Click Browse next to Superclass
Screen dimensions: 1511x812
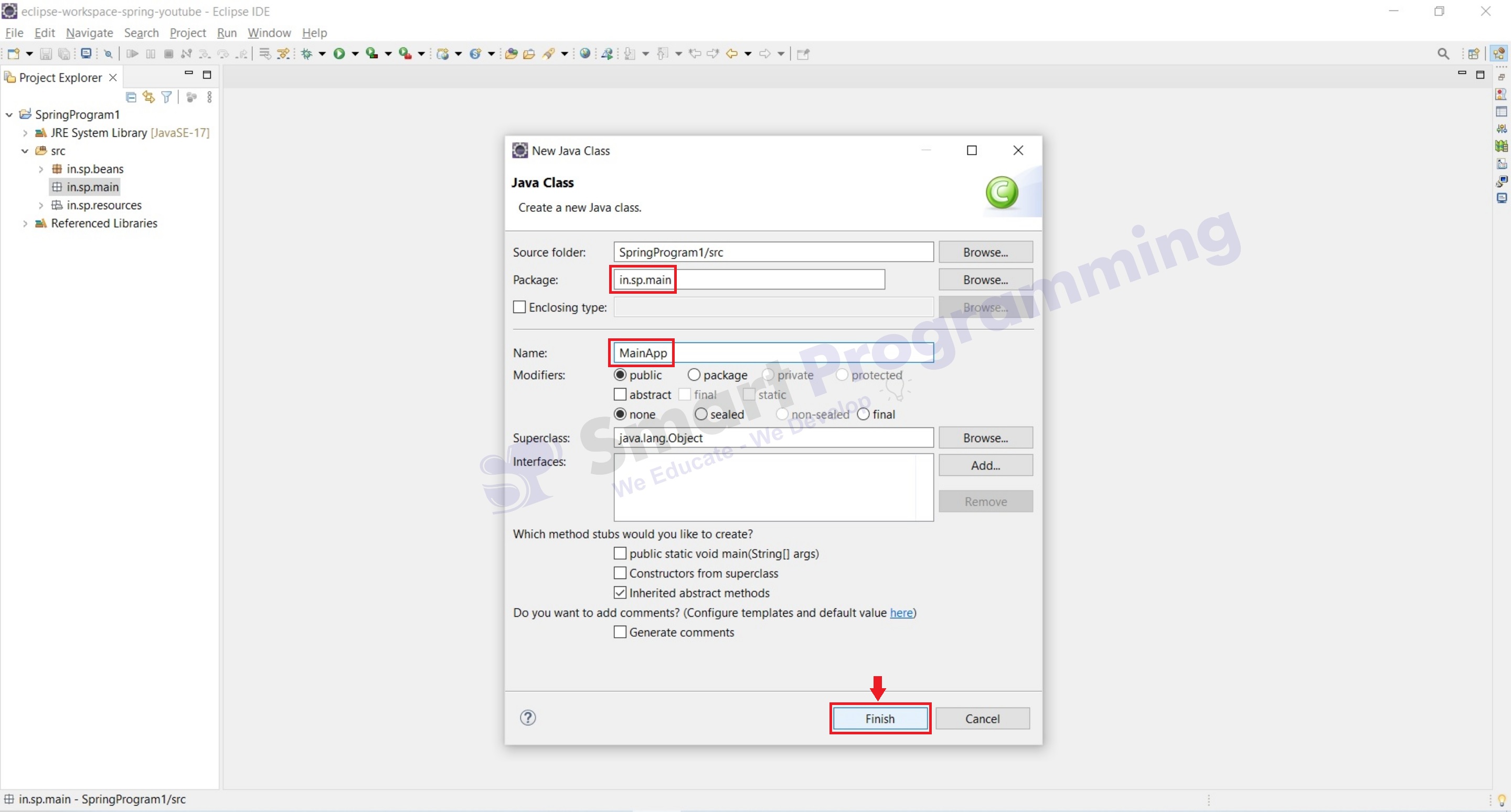(985, 438)
